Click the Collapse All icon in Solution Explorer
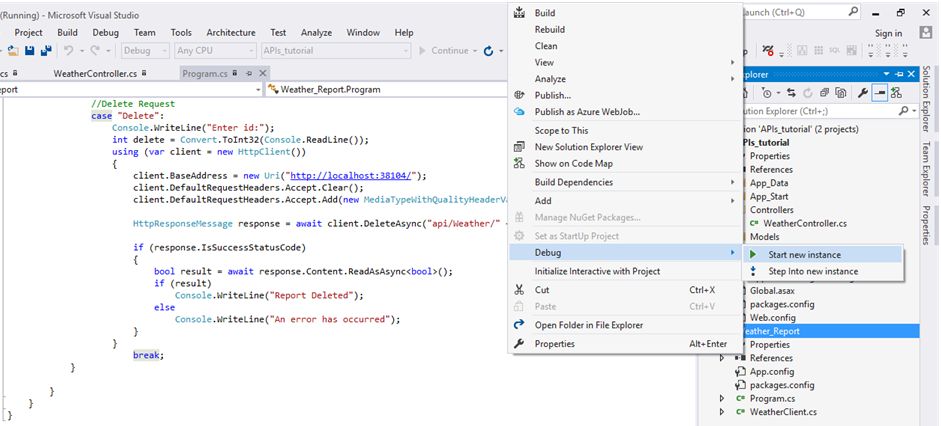This screenshot has height=426, width=941. pos(824,92)
